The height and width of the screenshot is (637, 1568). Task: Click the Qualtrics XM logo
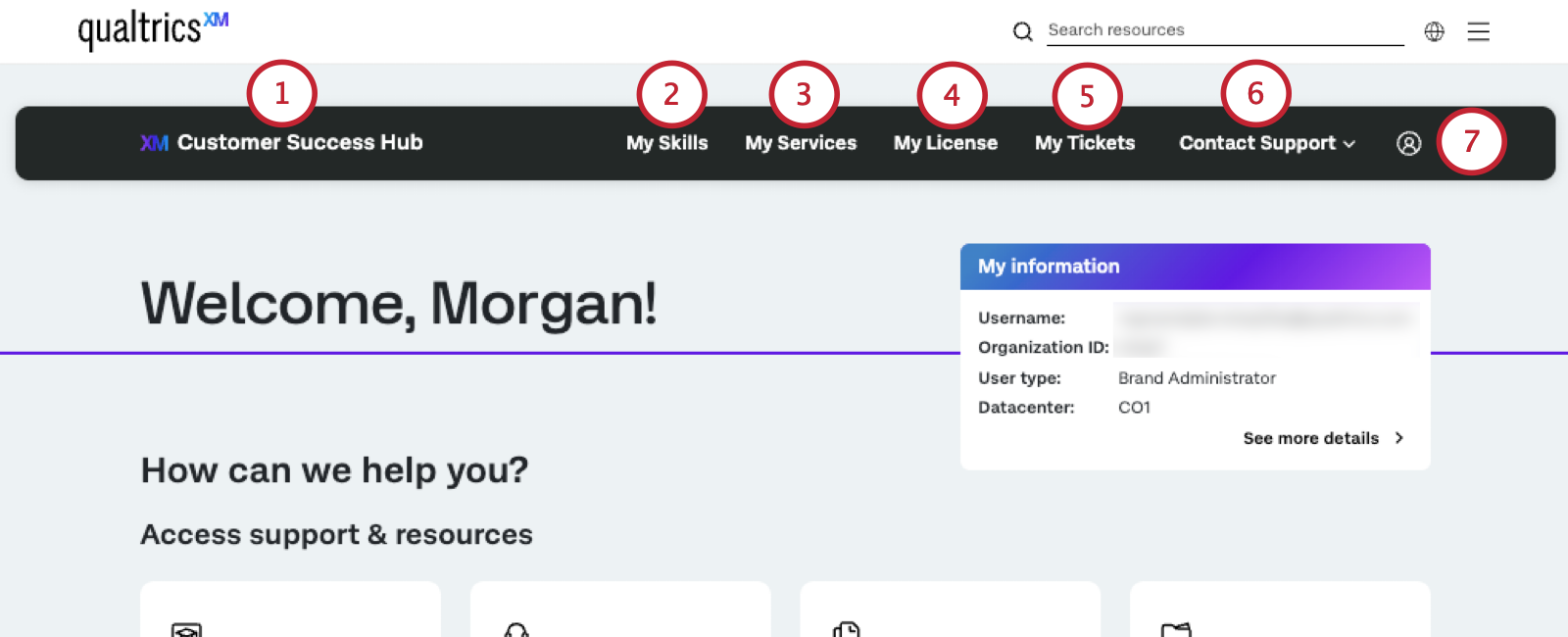pyautogui.click(x=153, y=30)
